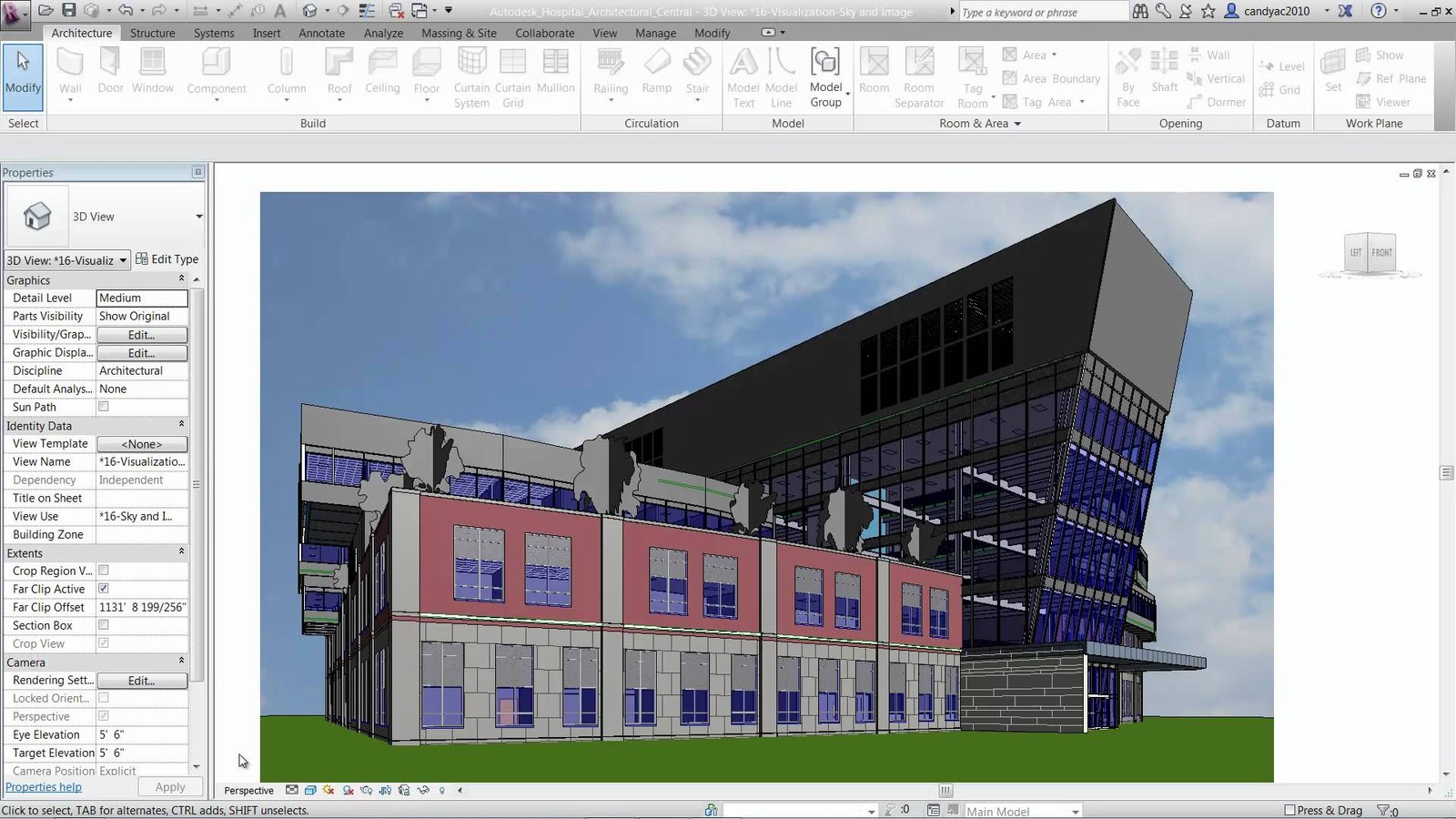The width and height of the screenshot is (1456, 819).
Task: Uncheck the Far Clip Active checkbox
Action: pos(103,589)
